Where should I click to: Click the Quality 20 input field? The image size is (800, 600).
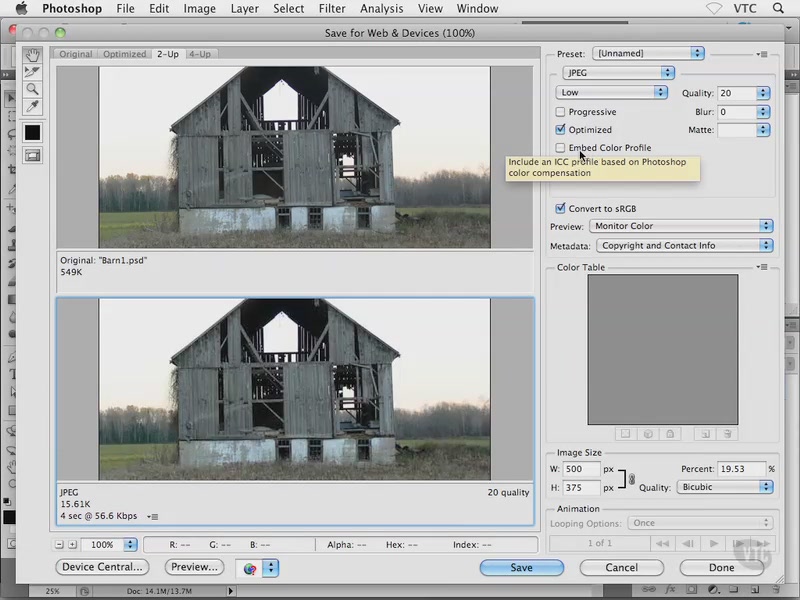coord(737,93)
